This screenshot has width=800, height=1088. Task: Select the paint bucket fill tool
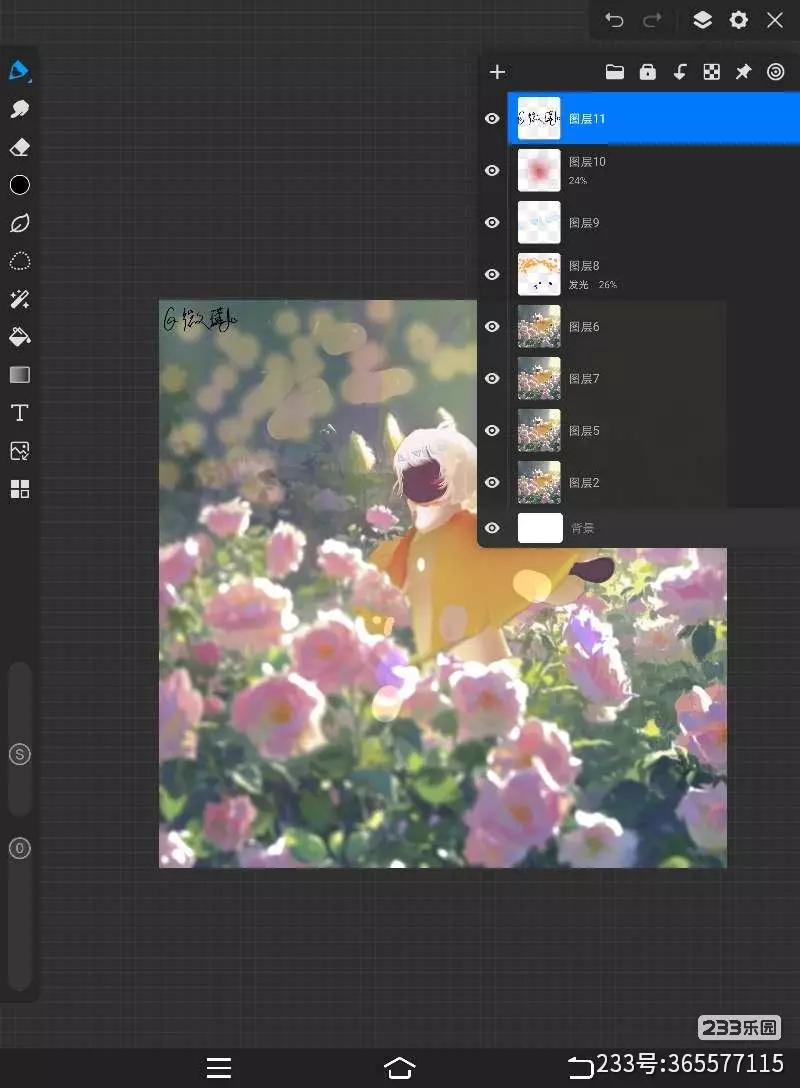[19, 337]
